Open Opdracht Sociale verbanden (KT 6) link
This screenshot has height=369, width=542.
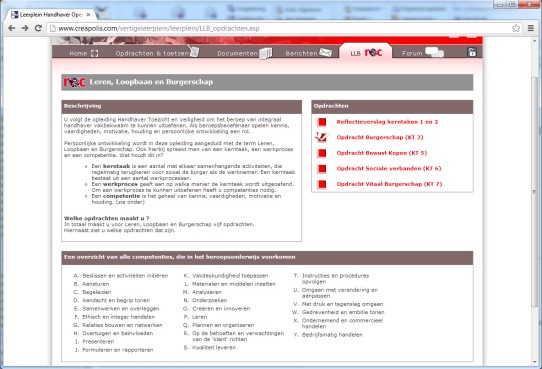[389, 168]
